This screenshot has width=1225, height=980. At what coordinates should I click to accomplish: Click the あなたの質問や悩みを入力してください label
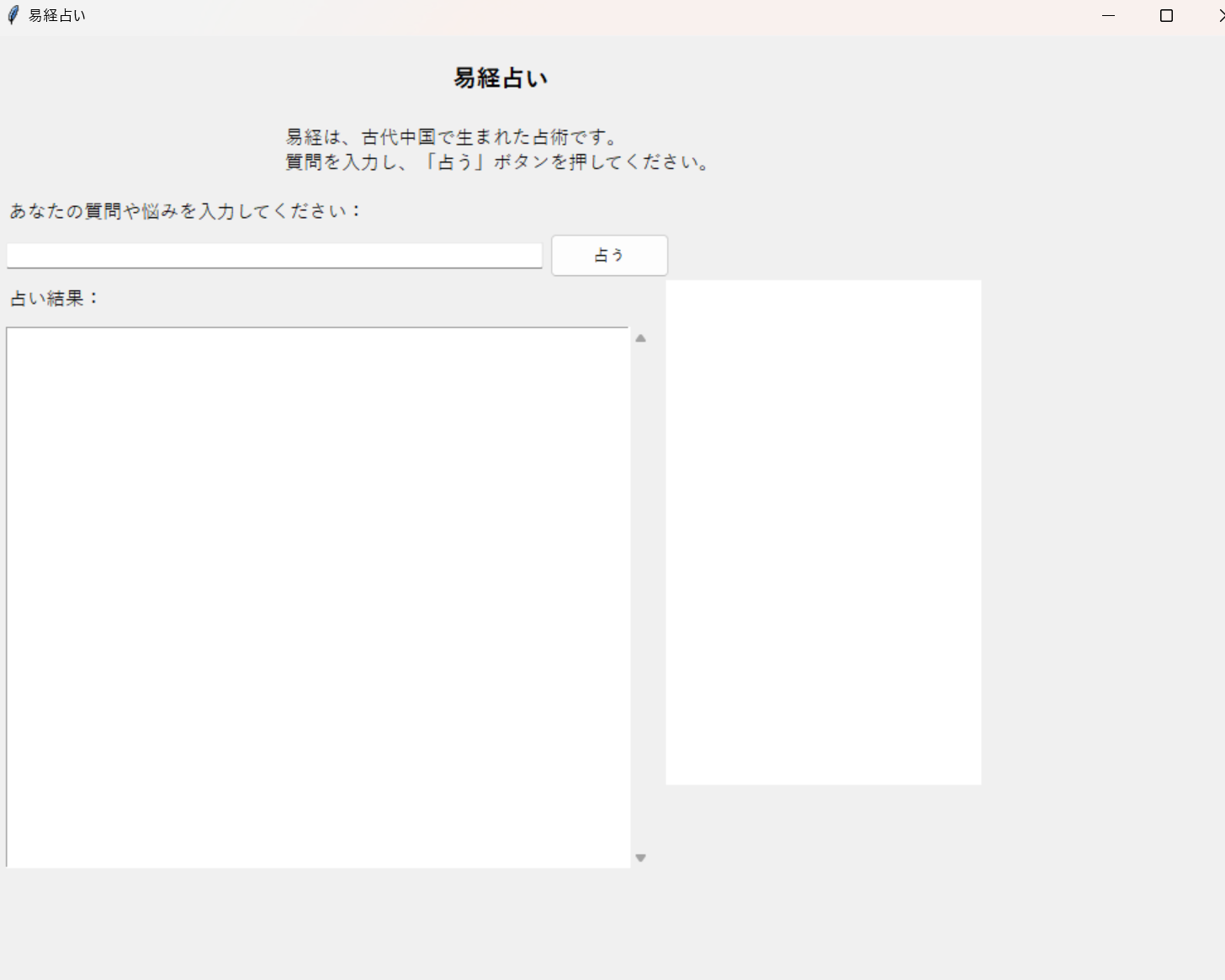point(185,211)
